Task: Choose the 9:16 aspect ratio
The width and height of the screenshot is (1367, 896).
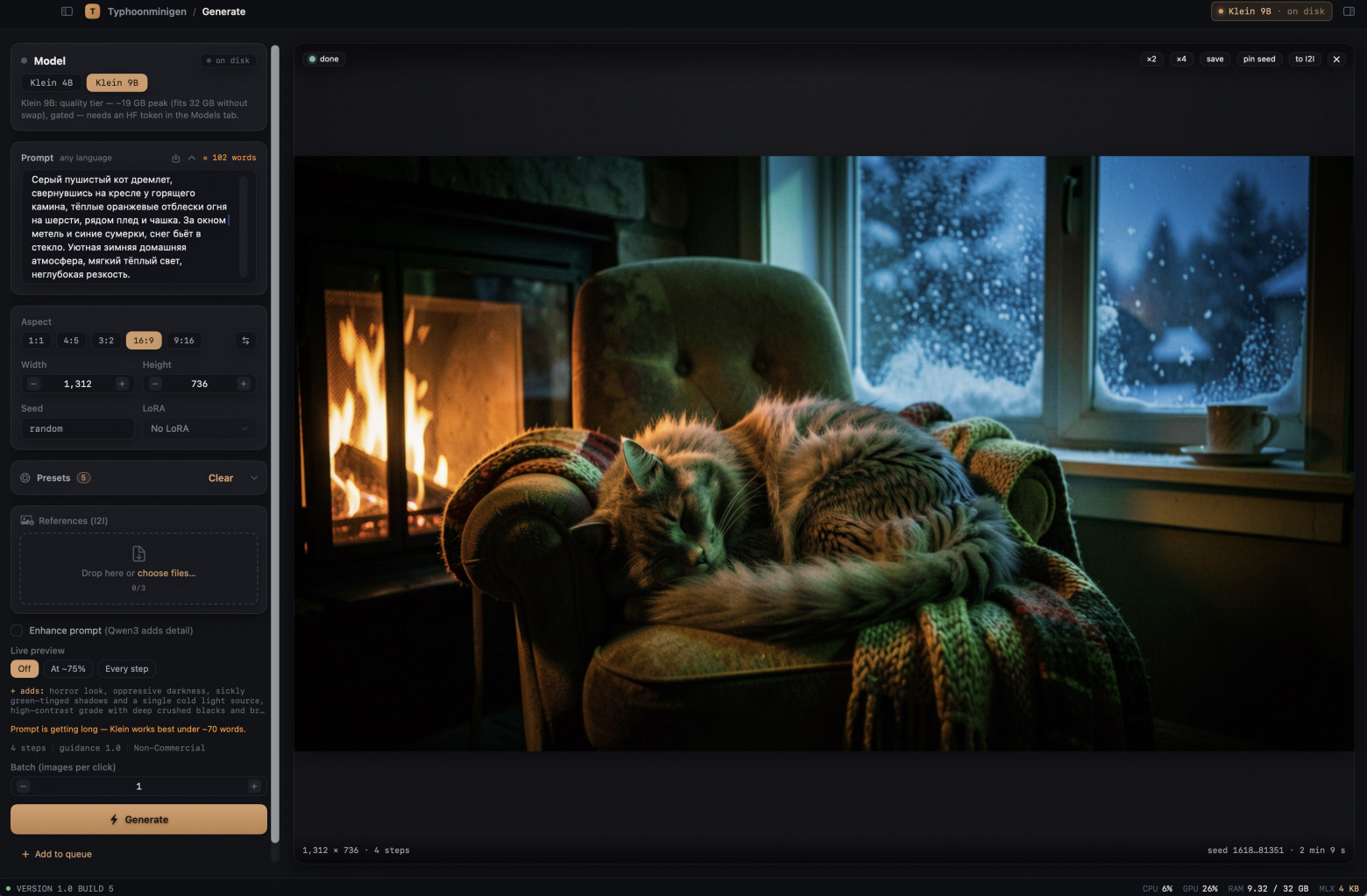Action: point(184,341)
